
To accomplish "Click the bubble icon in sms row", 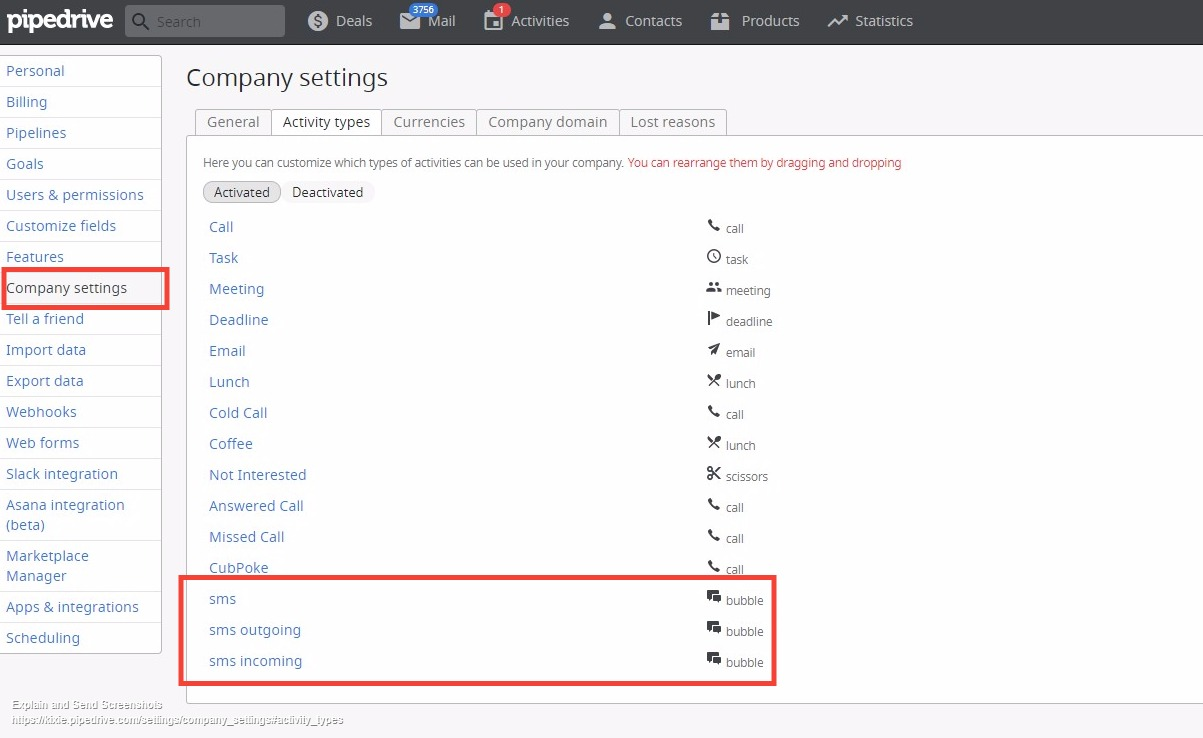I will point(714,599).
